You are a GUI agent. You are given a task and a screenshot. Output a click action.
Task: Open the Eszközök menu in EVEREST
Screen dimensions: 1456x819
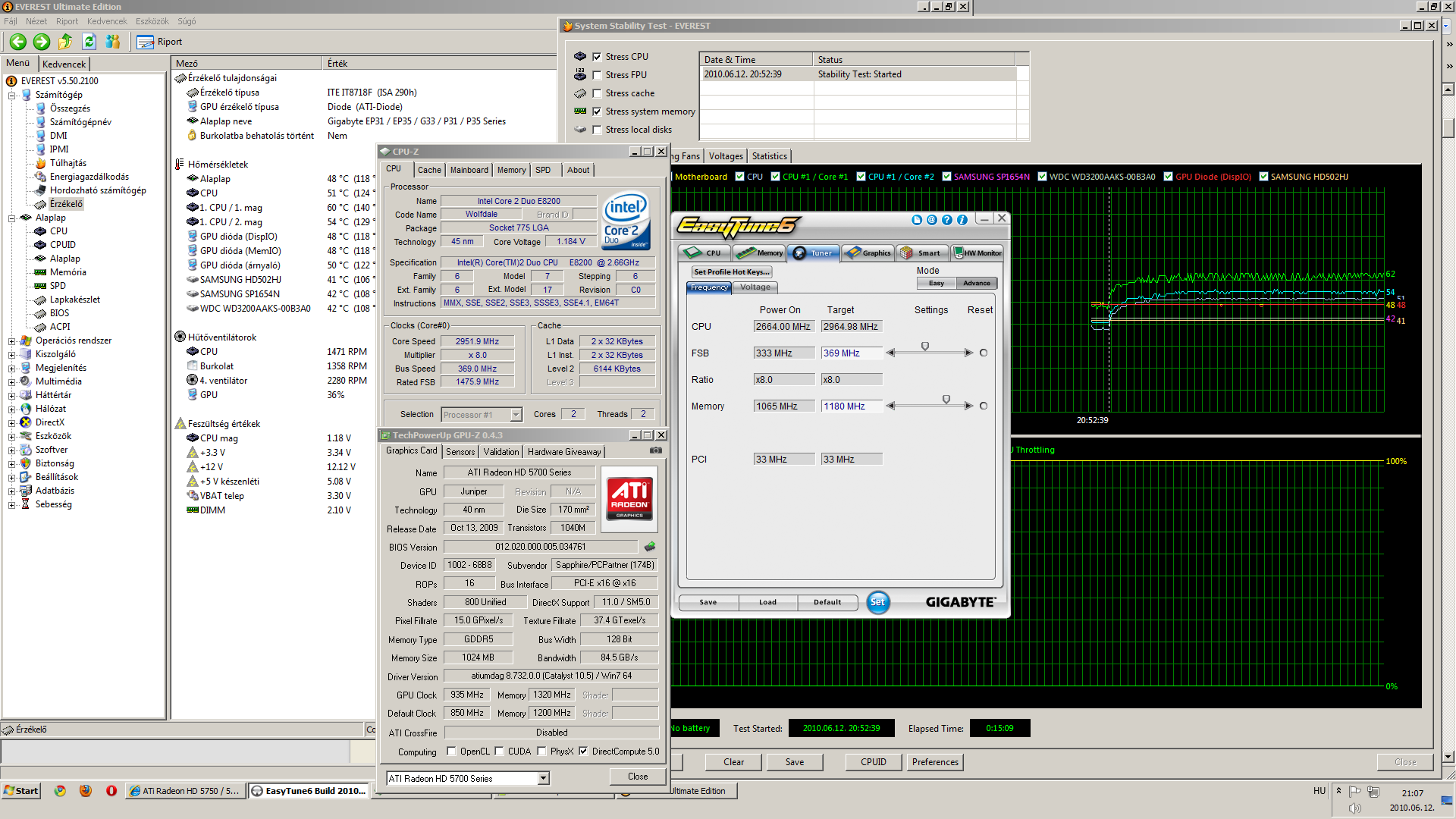[x=152, y=21]
